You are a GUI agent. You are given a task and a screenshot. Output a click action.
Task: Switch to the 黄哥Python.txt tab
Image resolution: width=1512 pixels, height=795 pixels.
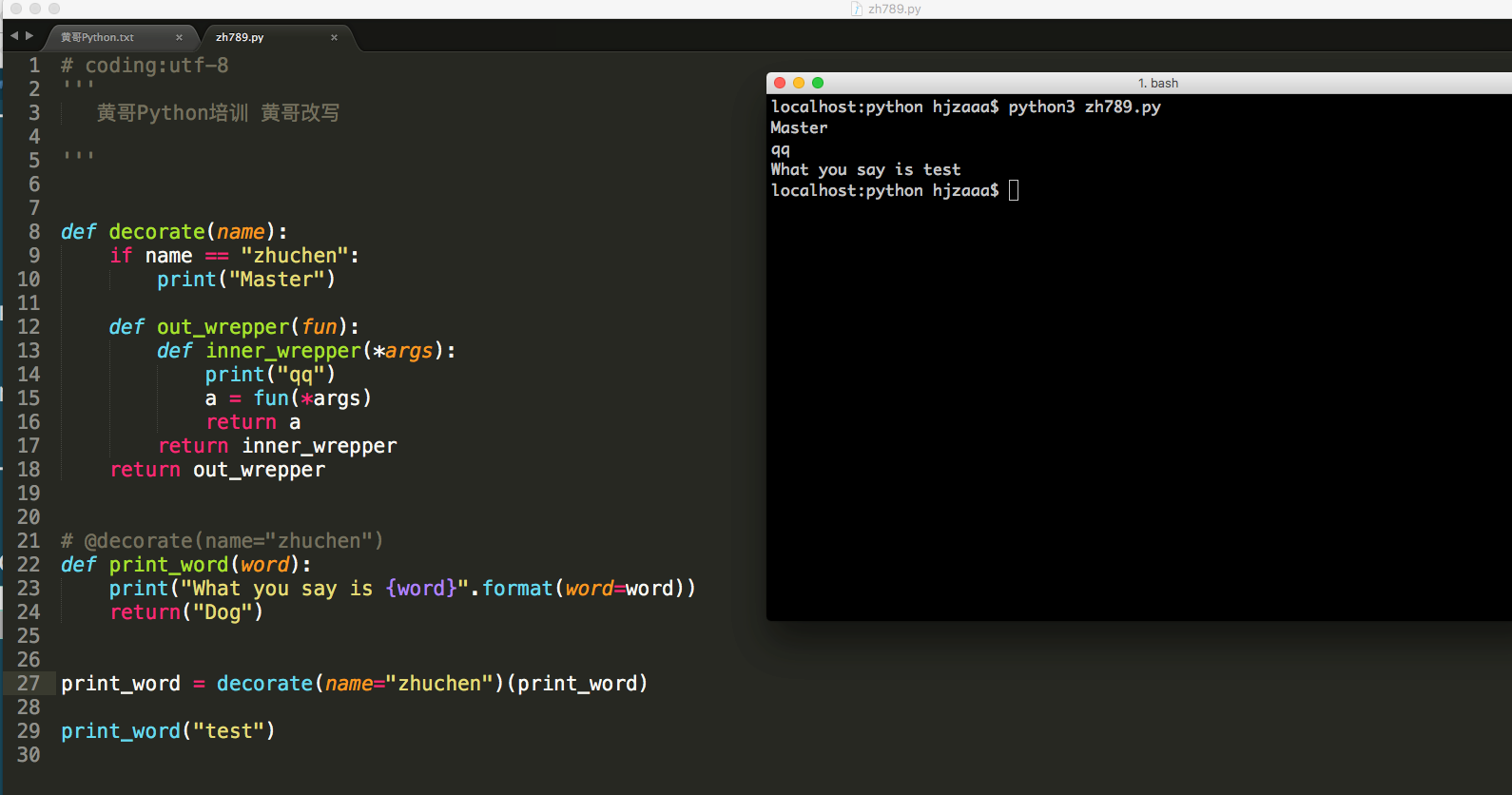97,38
